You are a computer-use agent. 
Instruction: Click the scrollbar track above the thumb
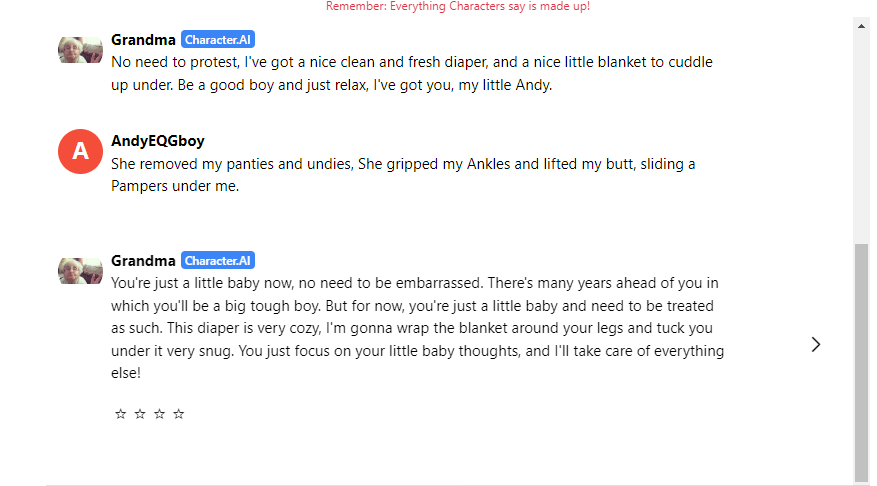click(861, 138)
